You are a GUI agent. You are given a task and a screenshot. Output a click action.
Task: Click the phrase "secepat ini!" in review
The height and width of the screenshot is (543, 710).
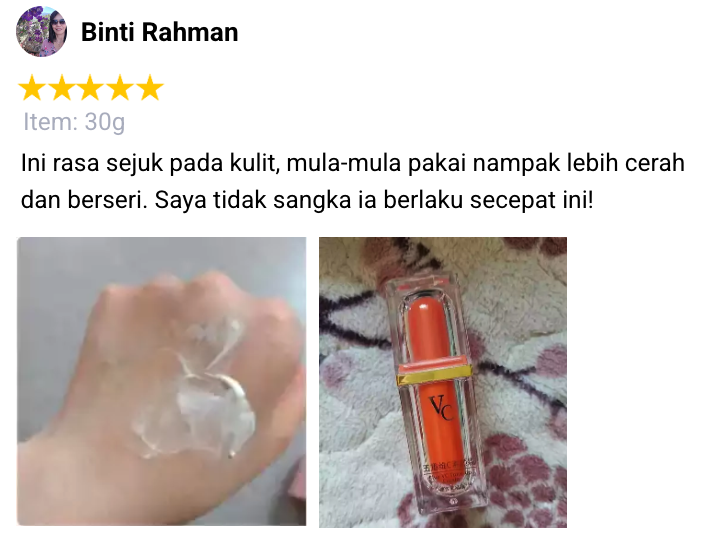point(532,200)
